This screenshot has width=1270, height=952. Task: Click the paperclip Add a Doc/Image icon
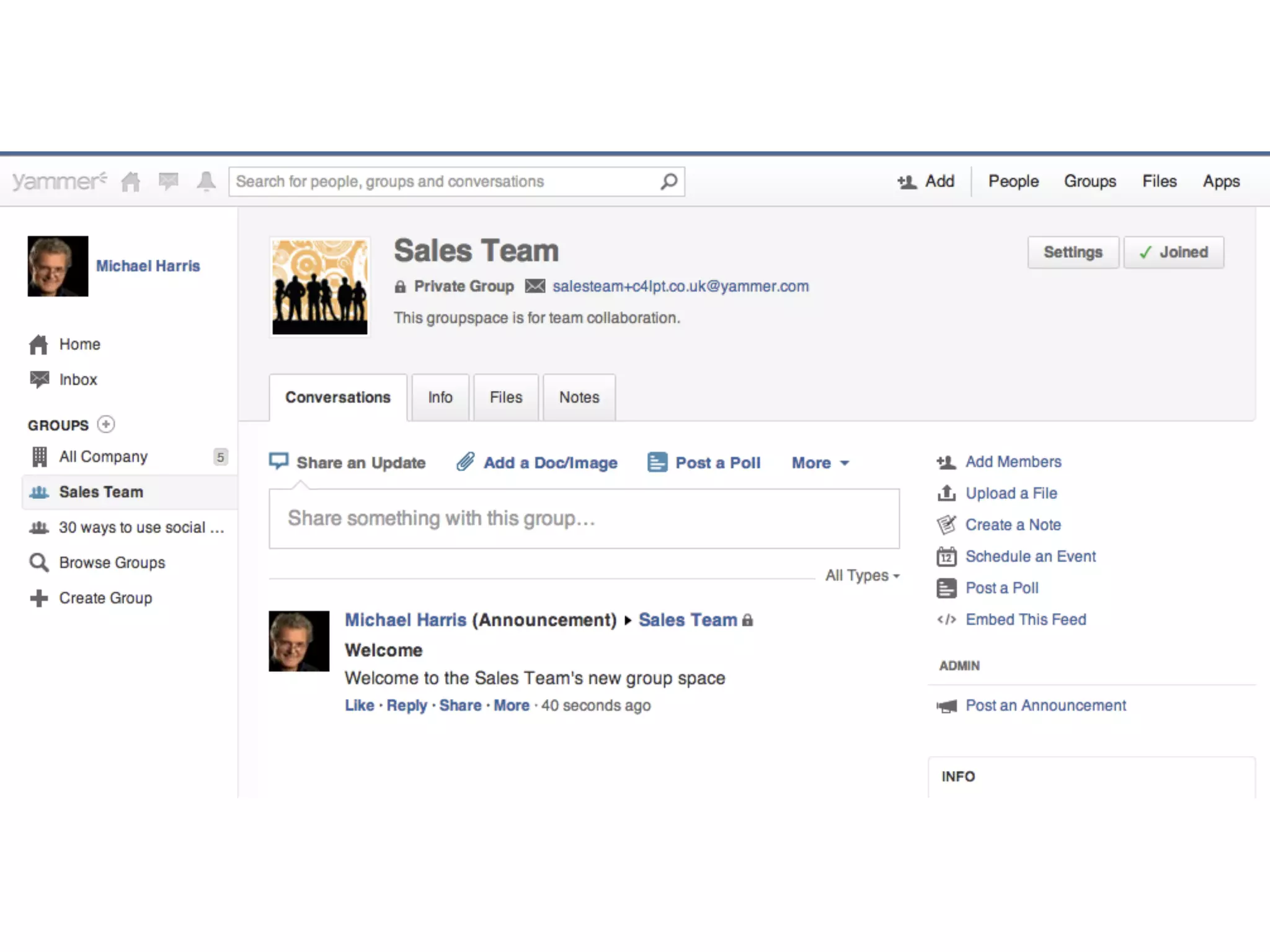tap(466, 462)
